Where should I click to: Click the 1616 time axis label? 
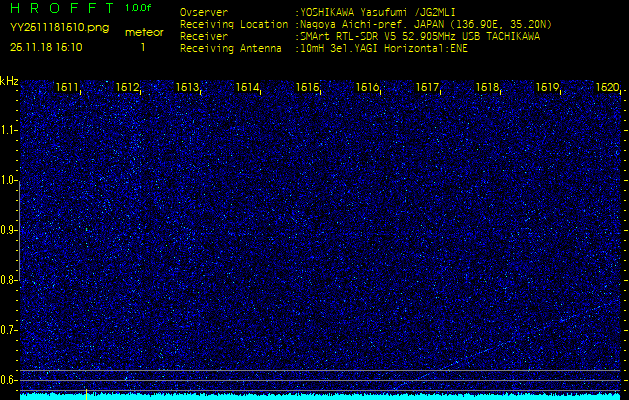click(x=367, y=87)
